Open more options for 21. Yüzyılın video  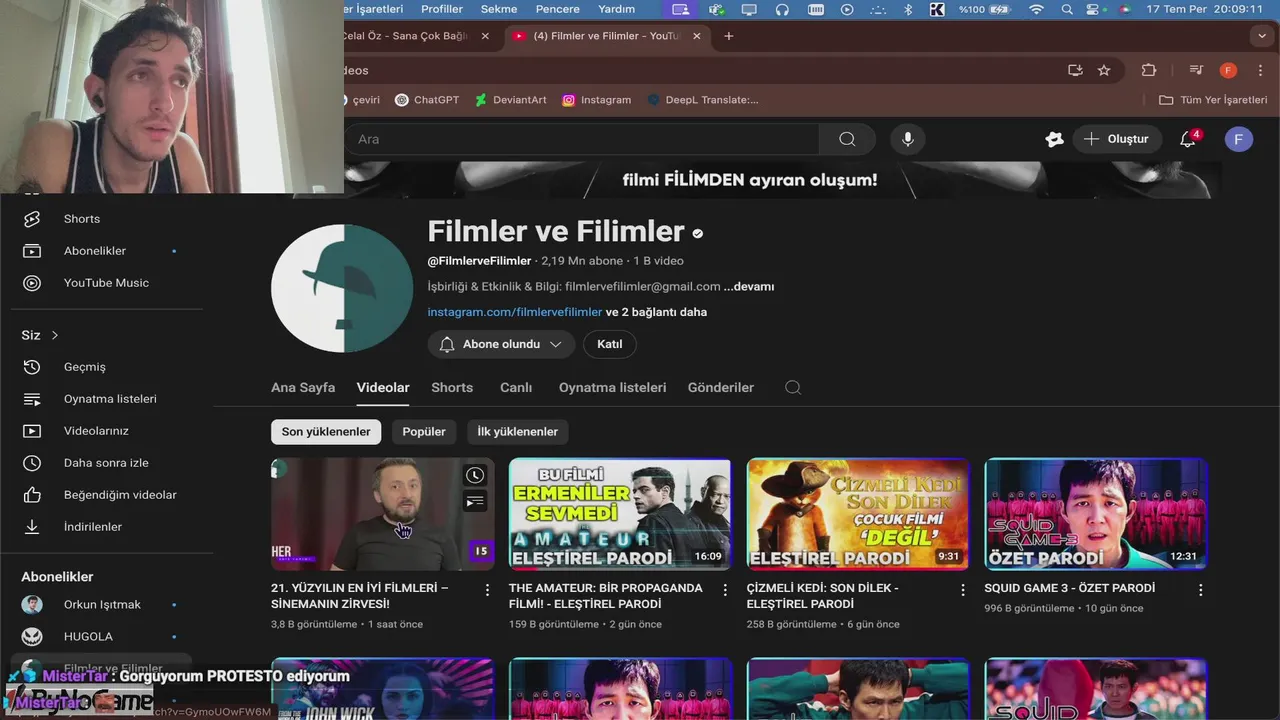point(488,590)
